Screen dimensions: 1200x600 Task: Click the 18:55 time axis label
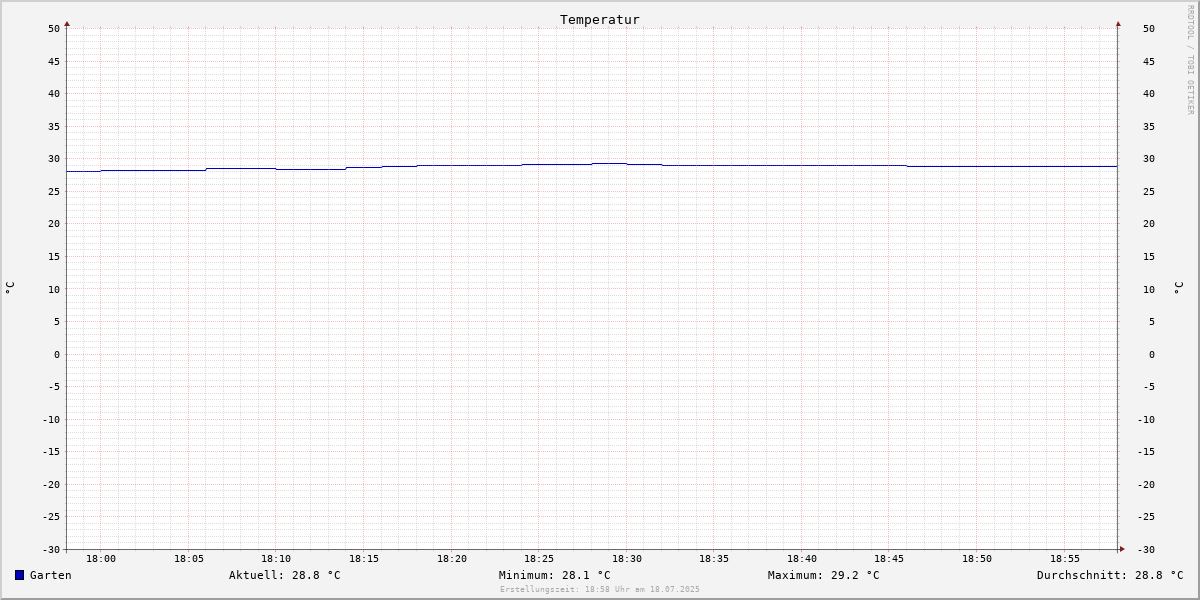click(1065, 559)
